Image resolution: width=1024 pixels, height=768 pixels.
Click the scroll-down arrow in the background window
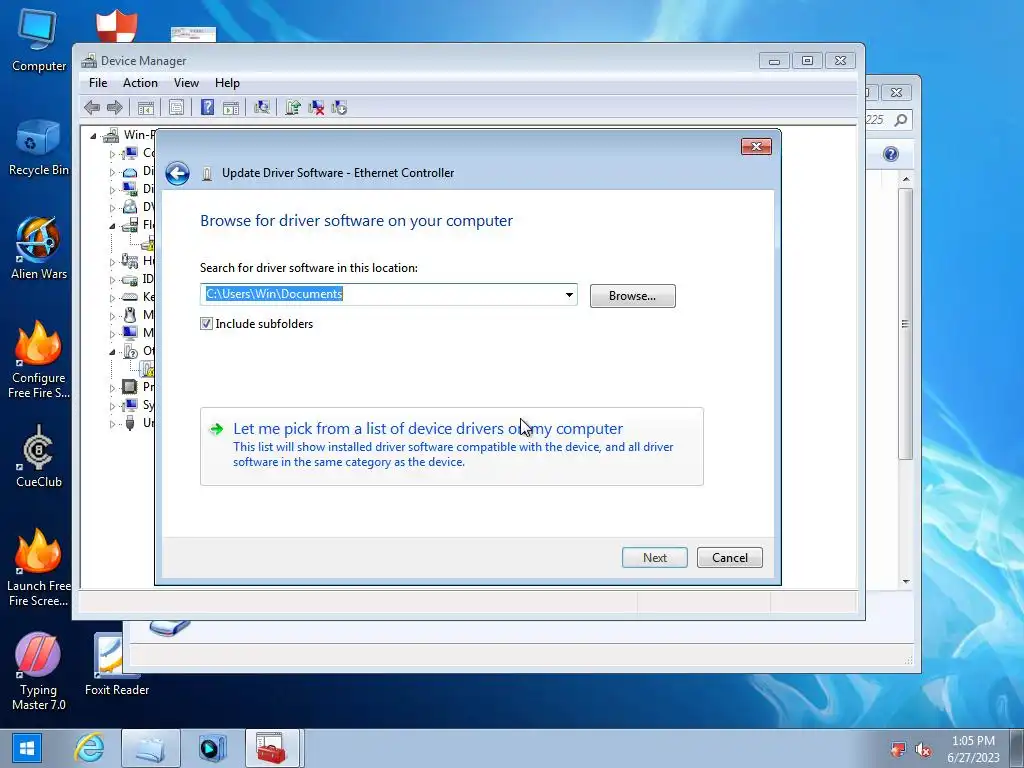point(906,581)
